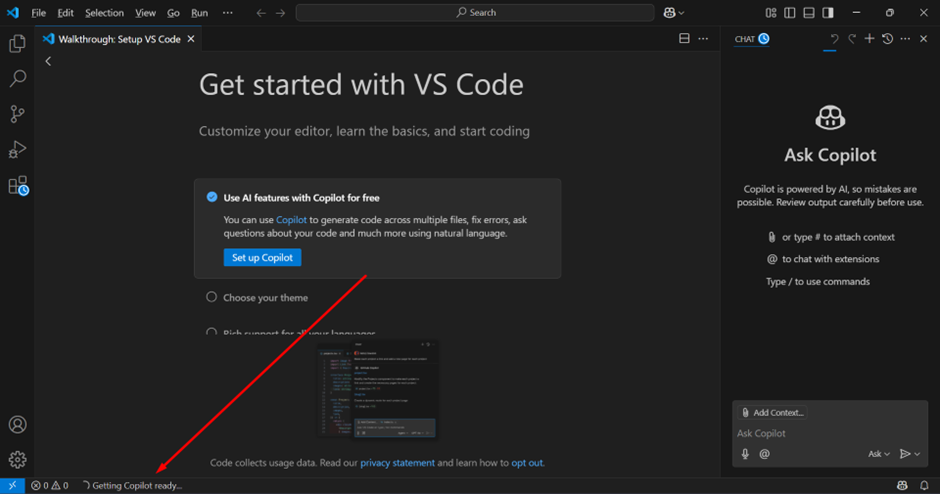The height and width of the screenshot is (494, 940).
Task: Toggle the Use AI features step checkmark
Action: [x=212, y=197]
